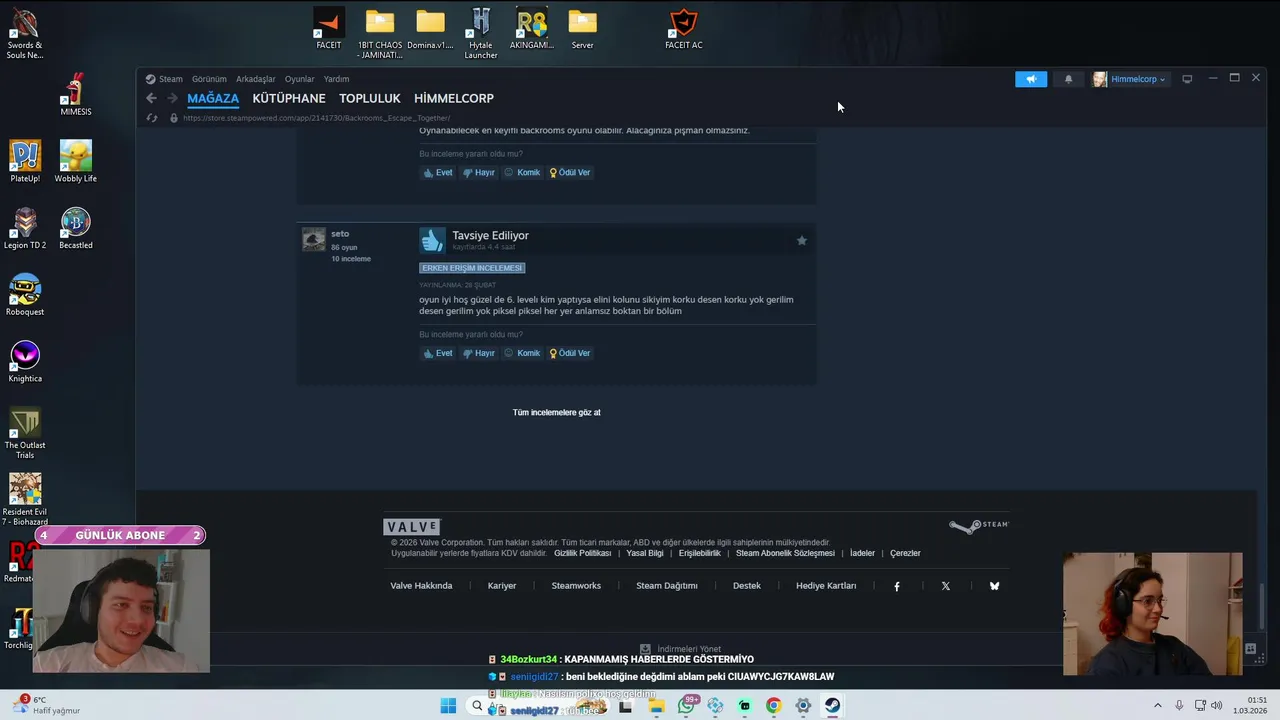Open Steam X page icon in footer
Viewport: 1280px width, 720px height.
coord(946,586)
